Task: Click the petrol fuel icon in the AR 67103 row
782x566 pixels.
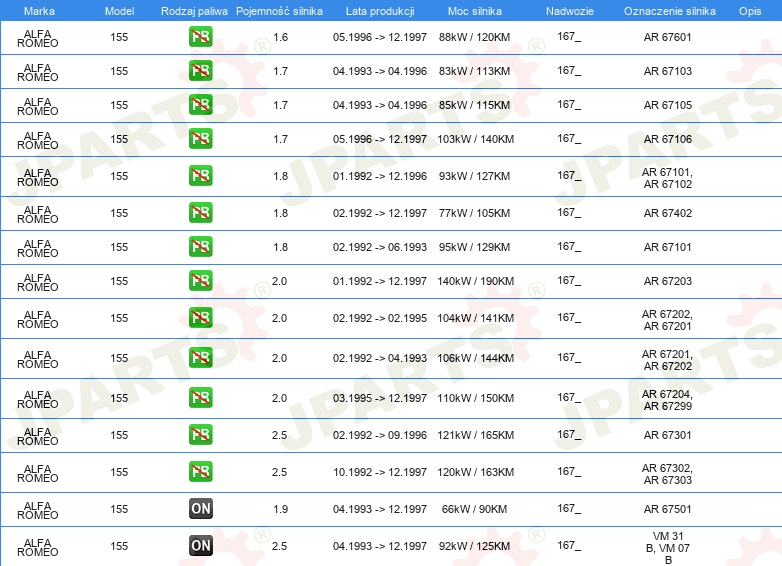Action: point(200,71)
